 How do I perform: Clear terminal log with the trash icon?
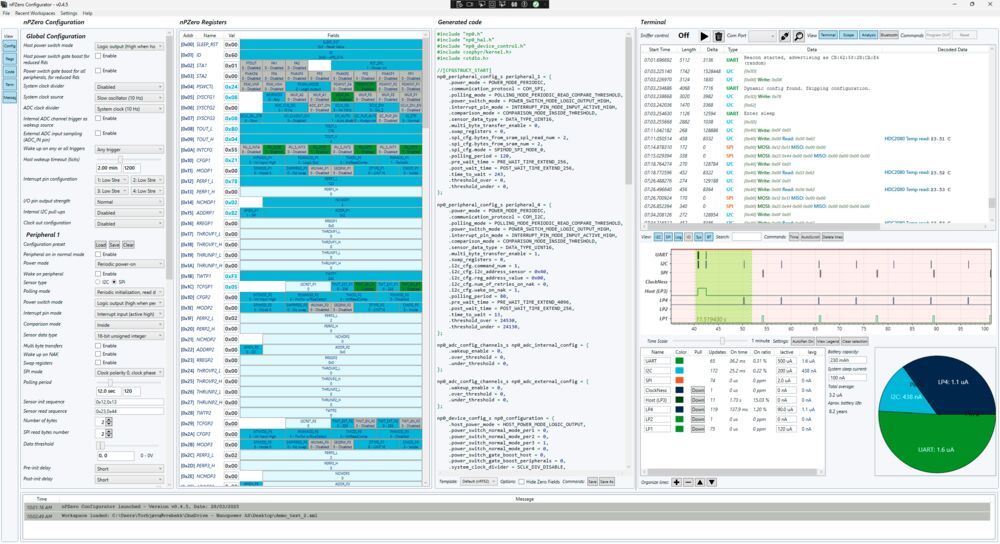point(718,36)
